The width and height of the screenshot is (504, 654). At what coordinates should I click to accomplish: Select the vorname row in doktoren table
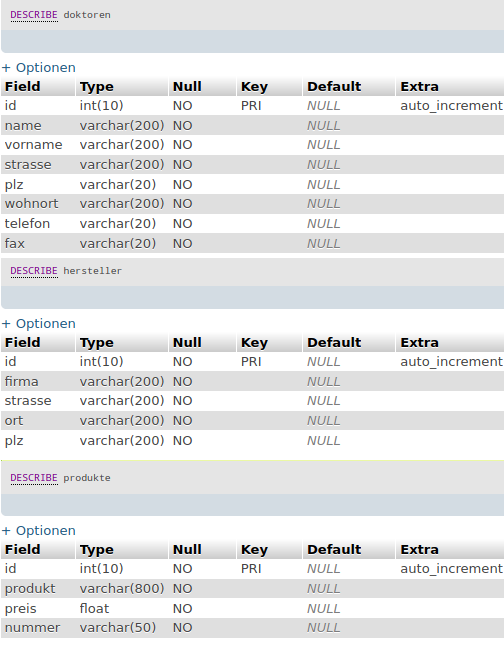252,145
